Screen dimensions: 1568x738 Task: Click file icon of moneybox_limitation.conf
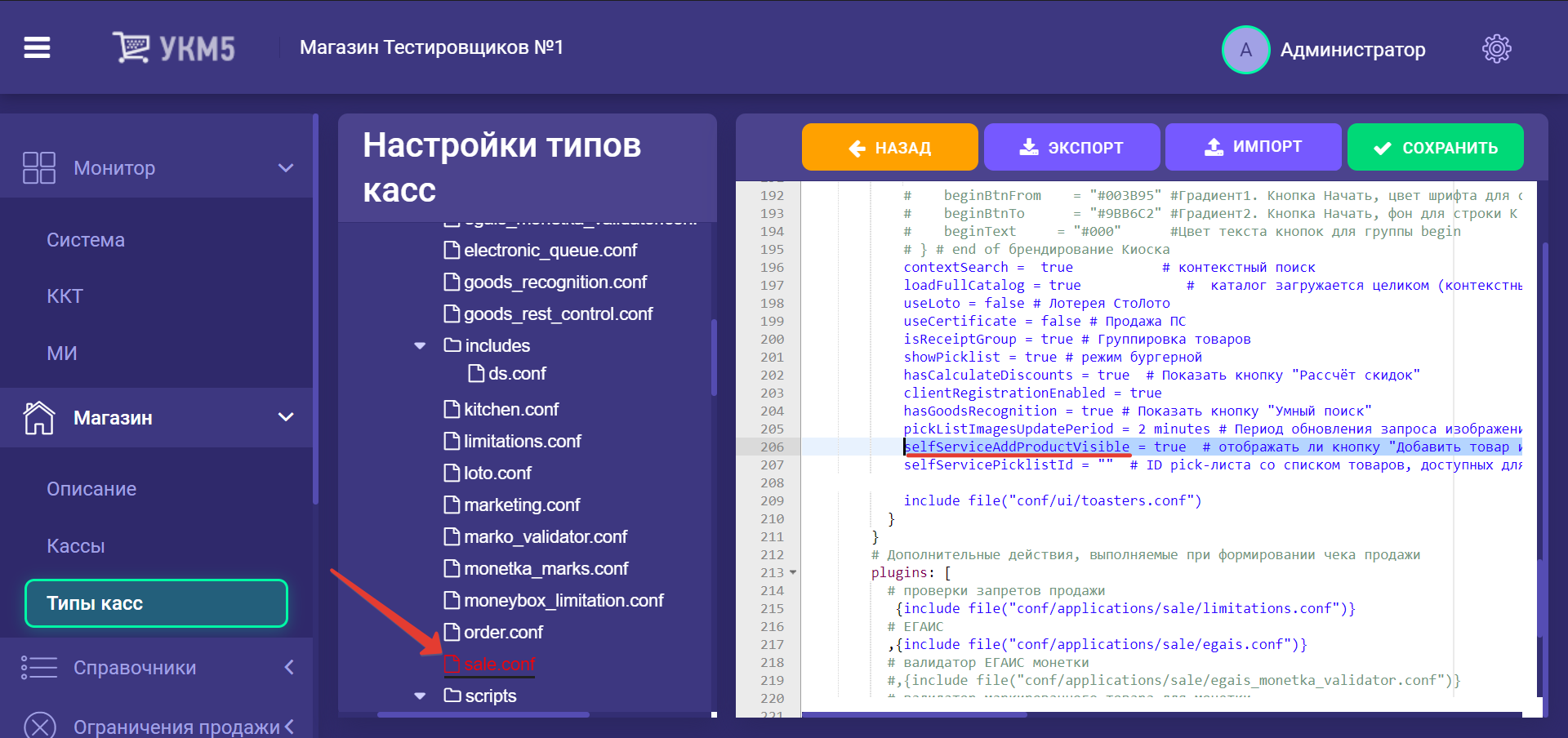(452, 600)
